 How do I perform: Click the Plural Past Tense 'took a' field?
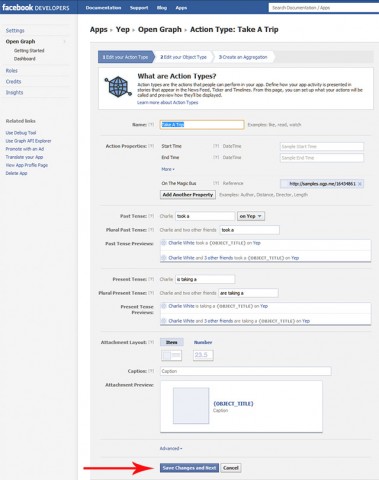pyautogui.click(x=250, y=230)
